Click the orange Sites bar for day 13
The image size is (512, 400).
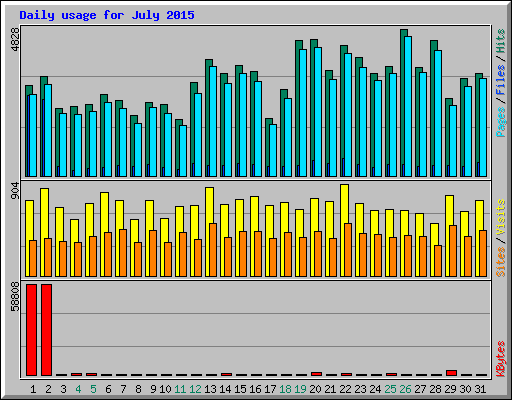point(213,250)
